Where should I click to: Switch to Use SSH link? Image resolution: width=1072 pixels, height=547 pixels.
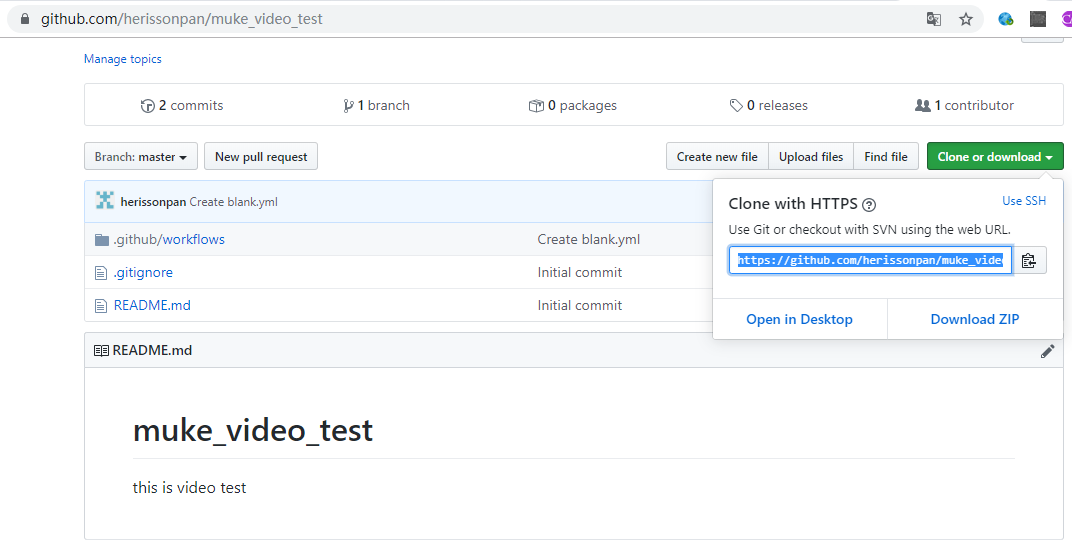1024,201
